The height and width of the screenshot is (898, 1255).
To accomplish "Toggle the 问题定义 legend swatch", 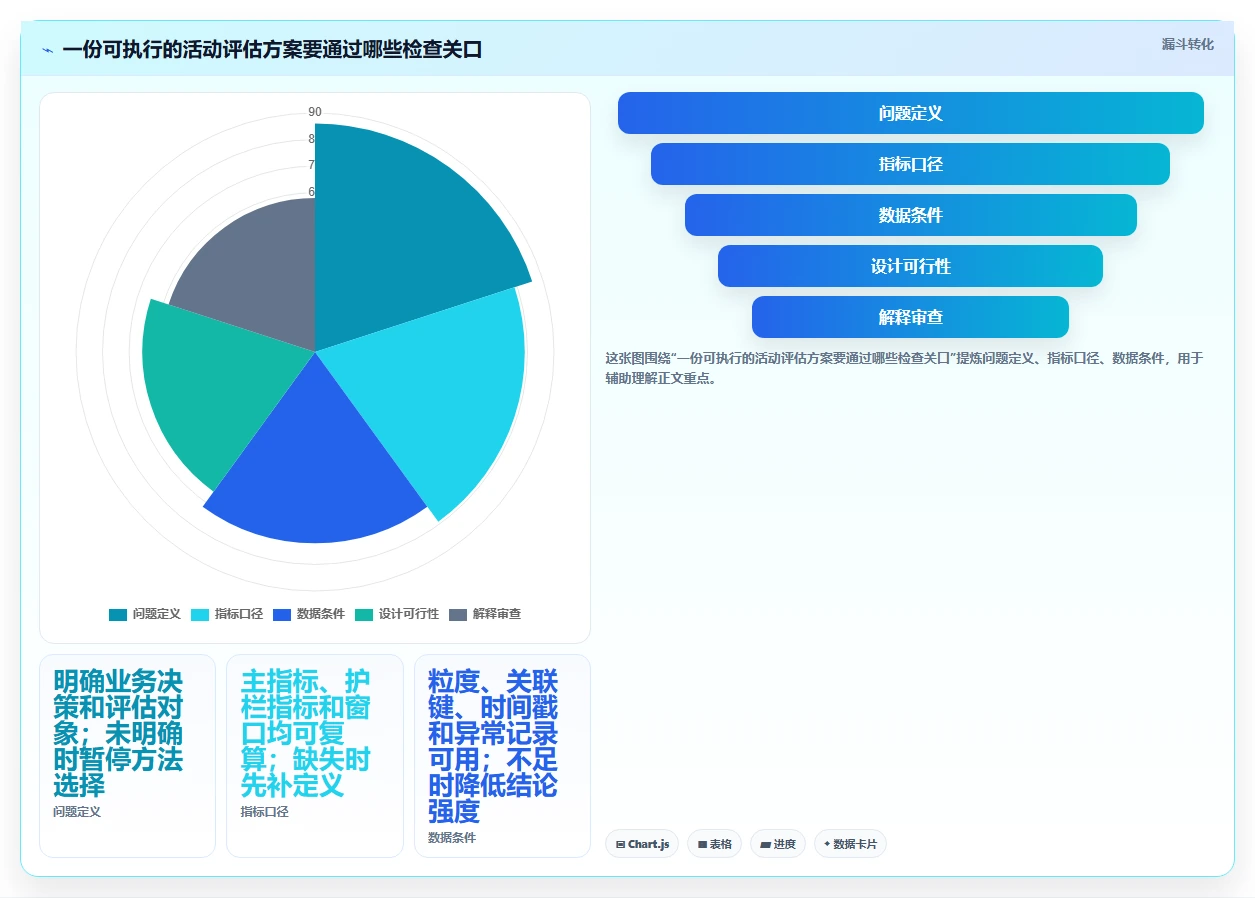I will [x=118, y=614].
